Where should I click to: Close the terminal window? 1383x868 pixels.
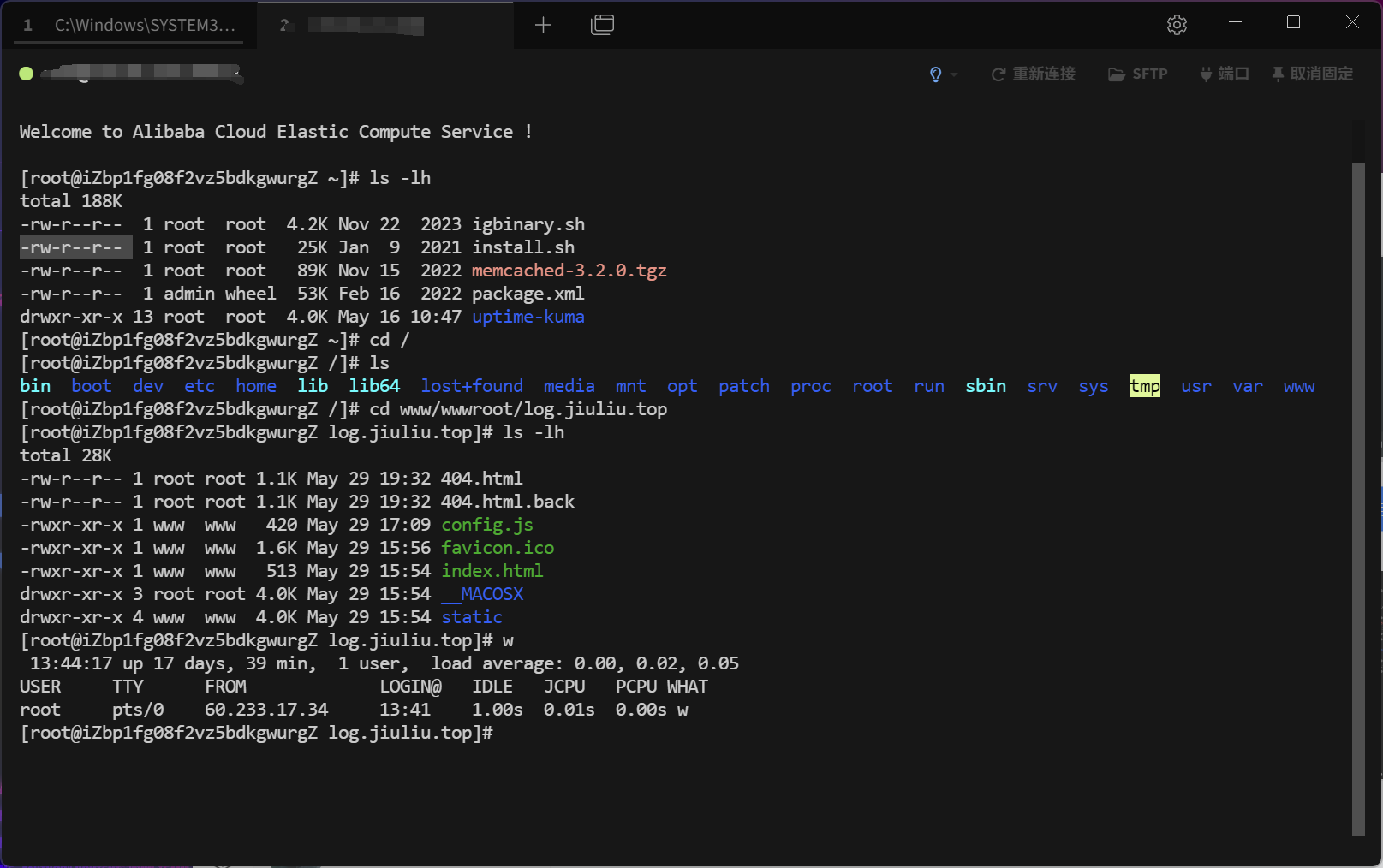pyautogui.click(x=1352, y=22)
